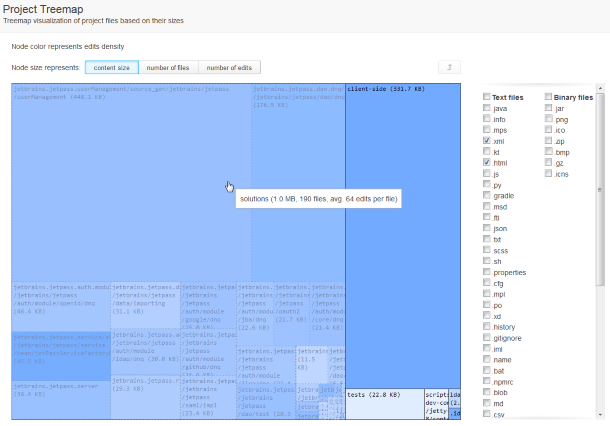Viewport: 610px width, 426px height.
Task: Click the up-level arrow button
Action: (449, 67)
